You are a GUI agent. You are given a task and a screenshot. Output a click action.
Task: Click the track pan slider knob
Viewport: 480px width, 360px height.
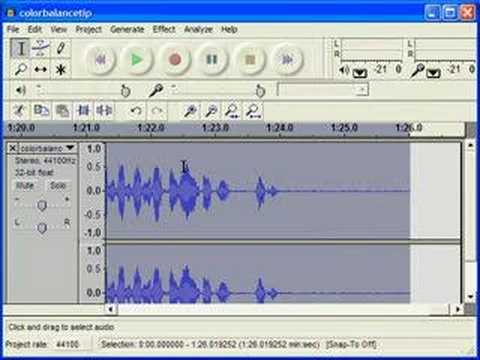[x=42, y=228]
